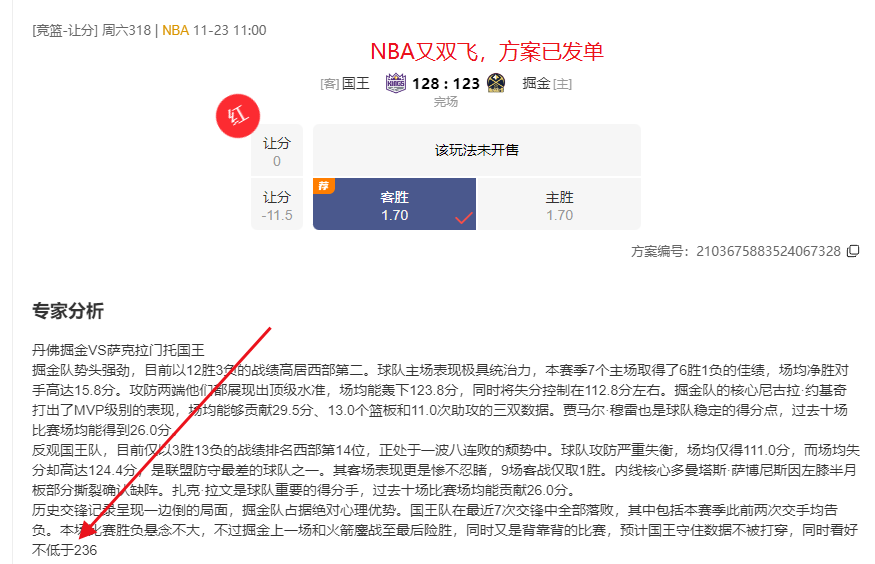Click the 让分 -11.5 handicap cell
This screenshot has width=875, height=564.
point(276,205)
